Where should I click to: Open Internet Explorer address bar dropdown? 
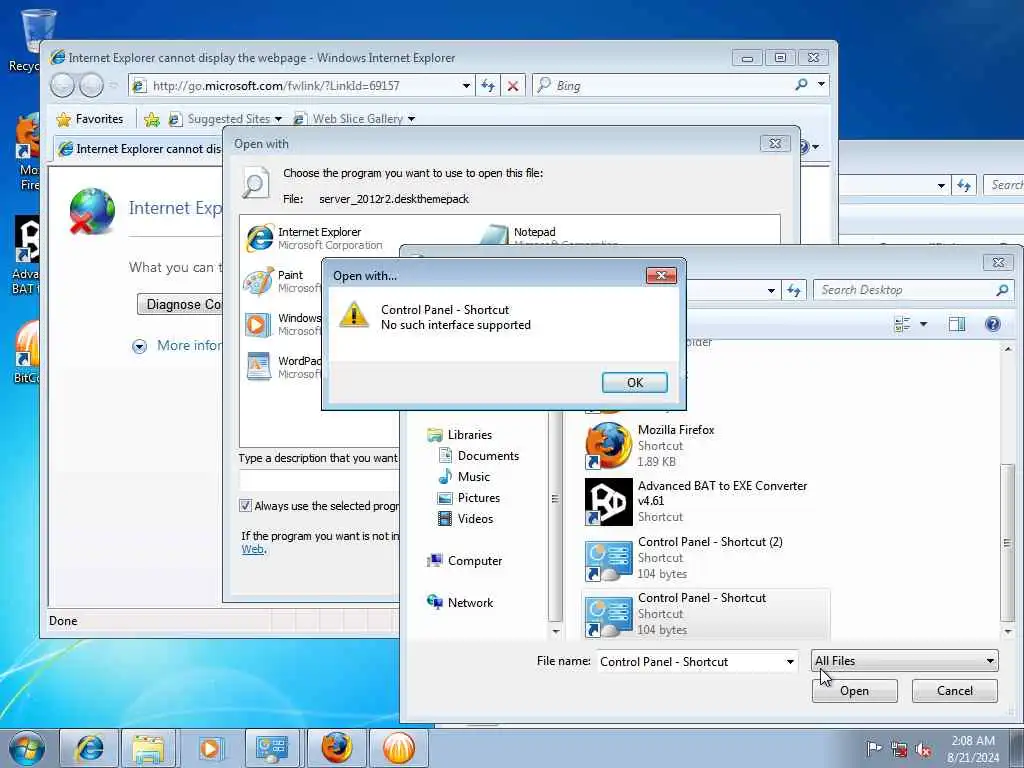click(x=466, y=86)
